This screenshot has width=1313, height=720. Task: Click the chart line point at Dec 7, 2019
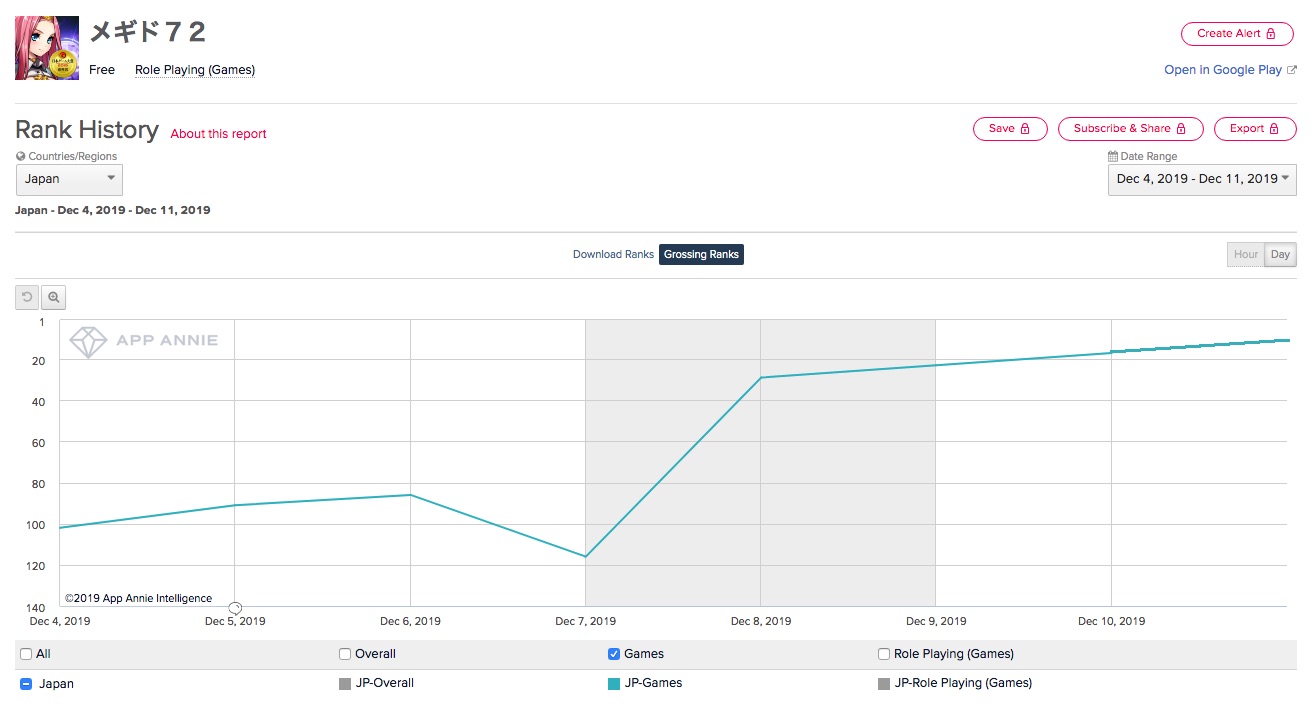click(585, 557)
